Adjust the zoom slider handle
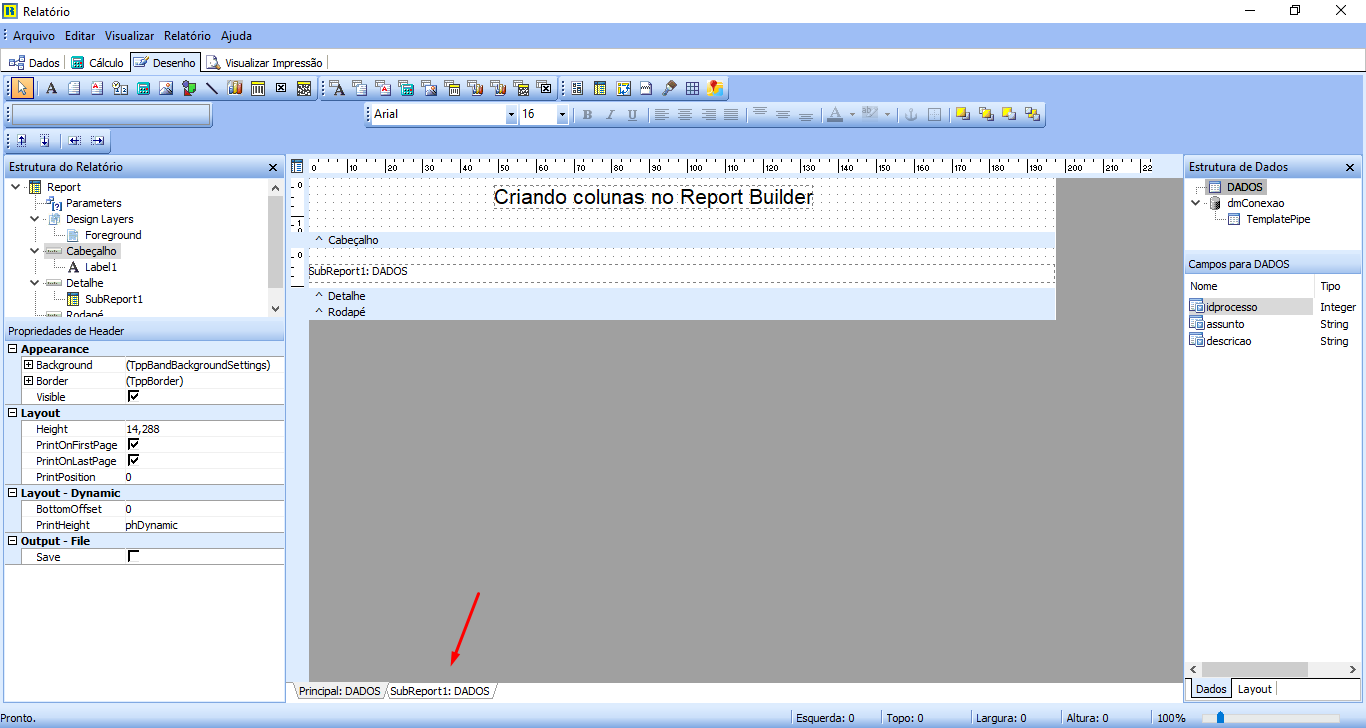 [x=1220, y=717]
